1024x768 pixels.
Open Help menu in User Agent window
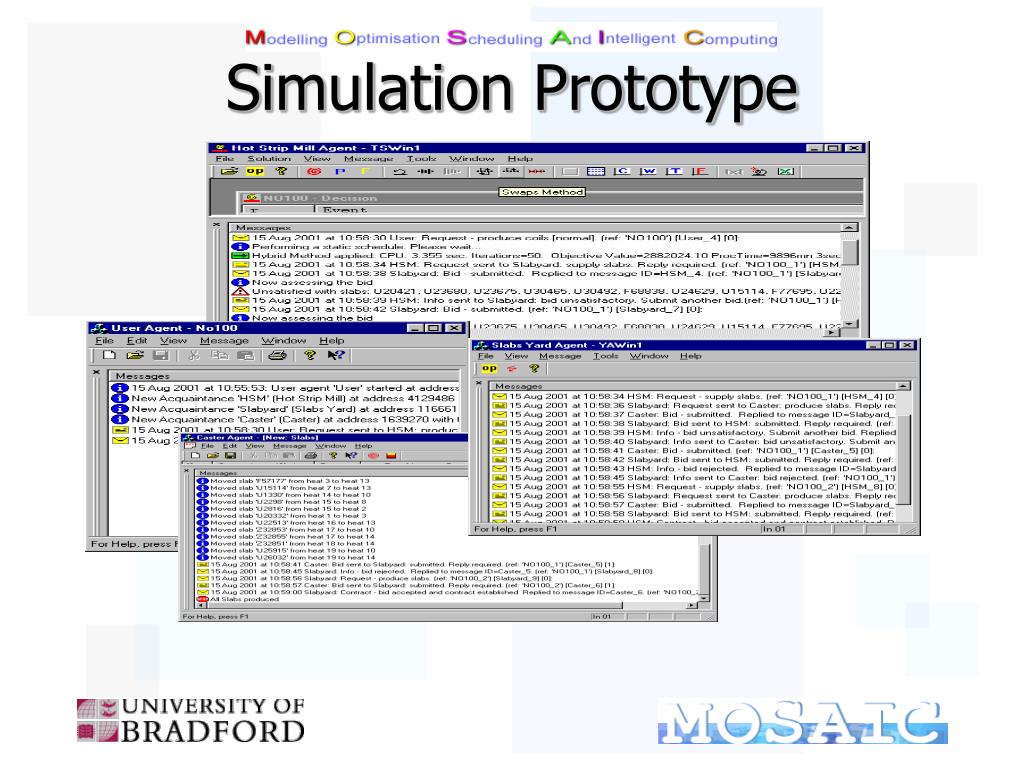(x=332, y=341)
